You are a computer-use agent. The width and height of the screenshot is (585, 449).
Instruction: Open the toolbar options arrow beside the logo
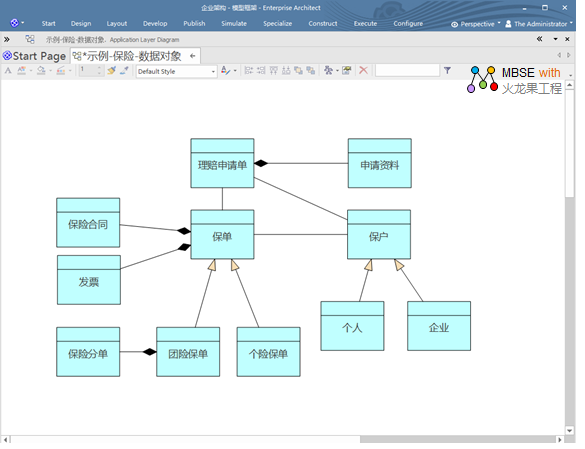(x=570, y=75)
